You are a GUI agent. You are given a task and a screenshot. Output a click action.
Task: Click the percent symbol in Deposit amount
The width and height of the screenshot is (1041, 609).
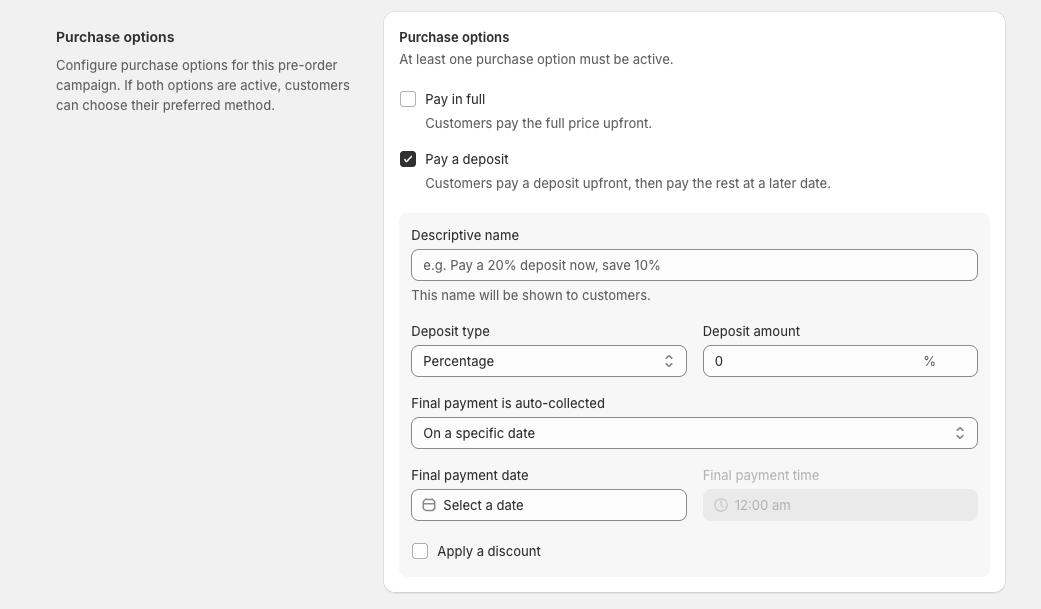pyautogui.click(x=929, y=361)
